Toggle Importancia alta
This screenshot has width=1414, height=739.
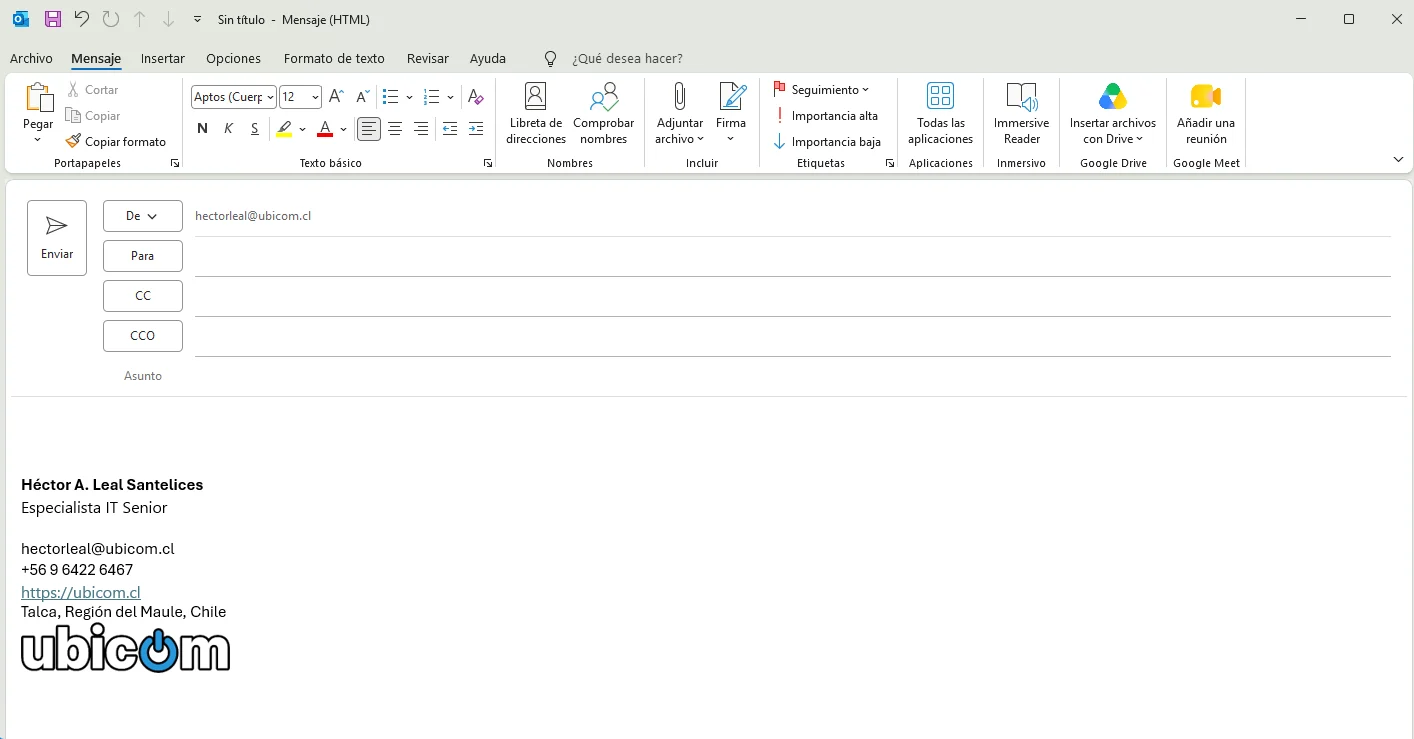[x=826, y=116]
